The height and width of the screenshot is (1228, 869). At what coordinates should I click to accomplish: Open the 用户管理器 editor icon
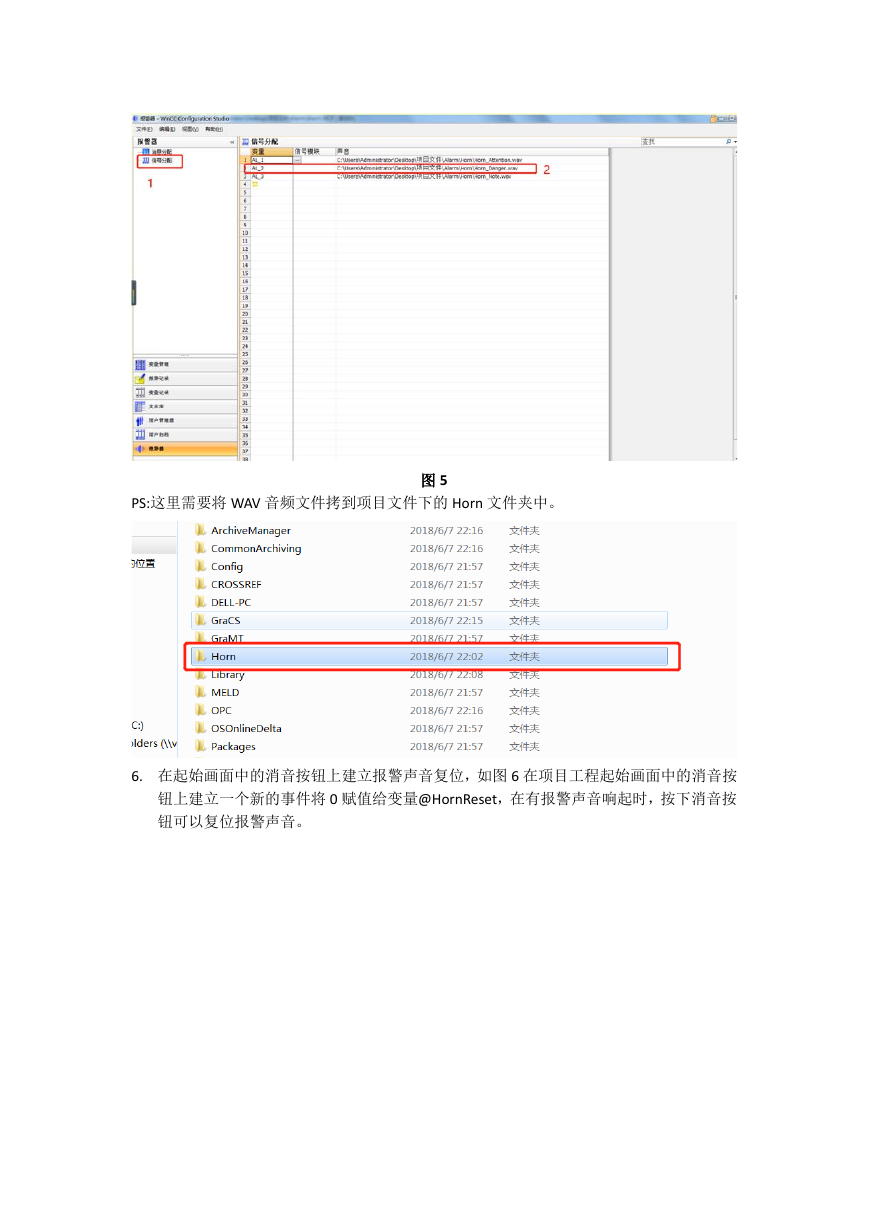point(140,421)
